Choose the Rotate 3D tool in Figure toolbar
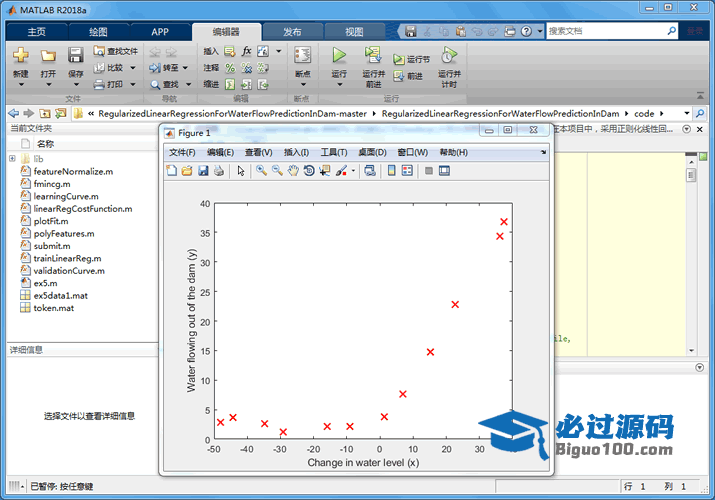 (309, 171)
